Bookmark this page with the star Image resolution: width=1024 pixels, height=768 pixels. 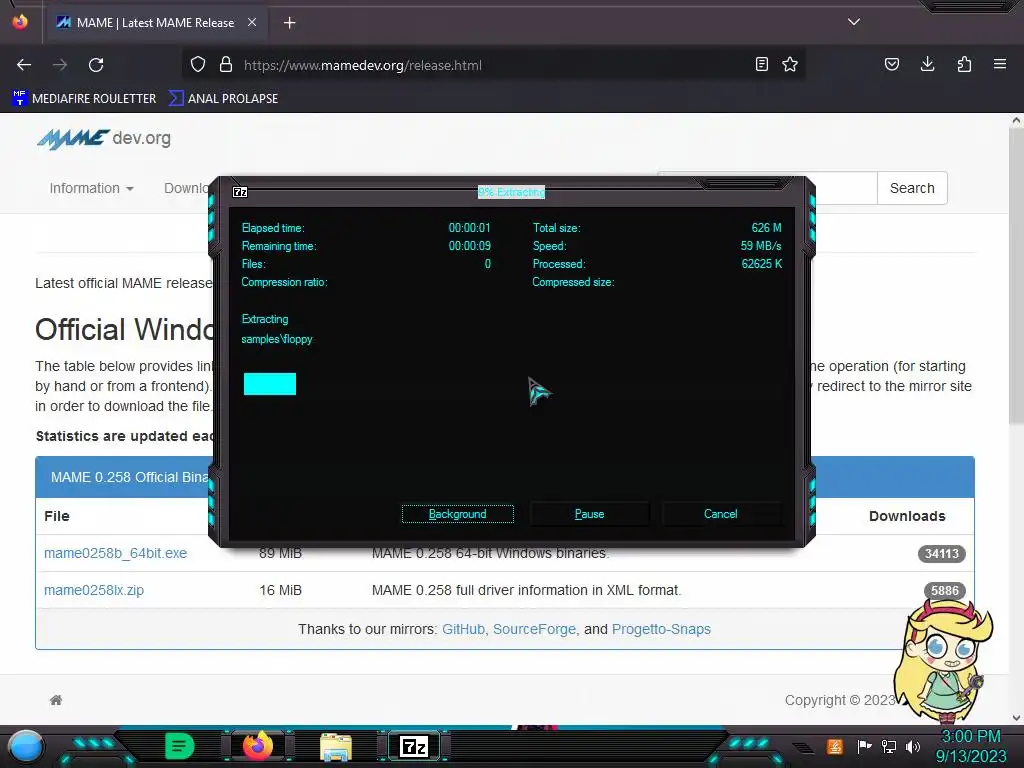pos(790,64)
